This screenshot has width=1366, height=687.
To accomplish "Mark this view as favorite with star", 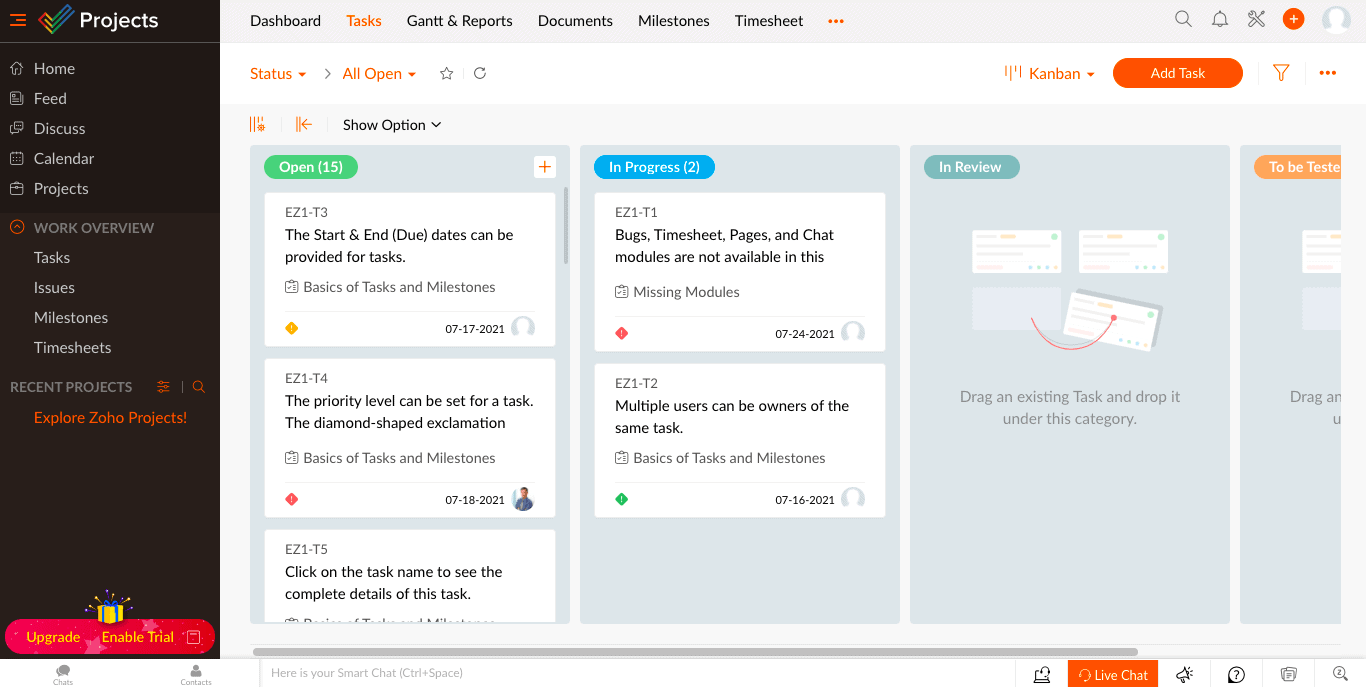I will click(447, 73).
